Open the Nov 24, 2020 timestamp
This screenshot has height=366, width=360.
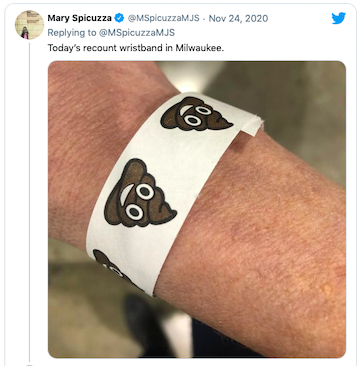coord(238,18)
